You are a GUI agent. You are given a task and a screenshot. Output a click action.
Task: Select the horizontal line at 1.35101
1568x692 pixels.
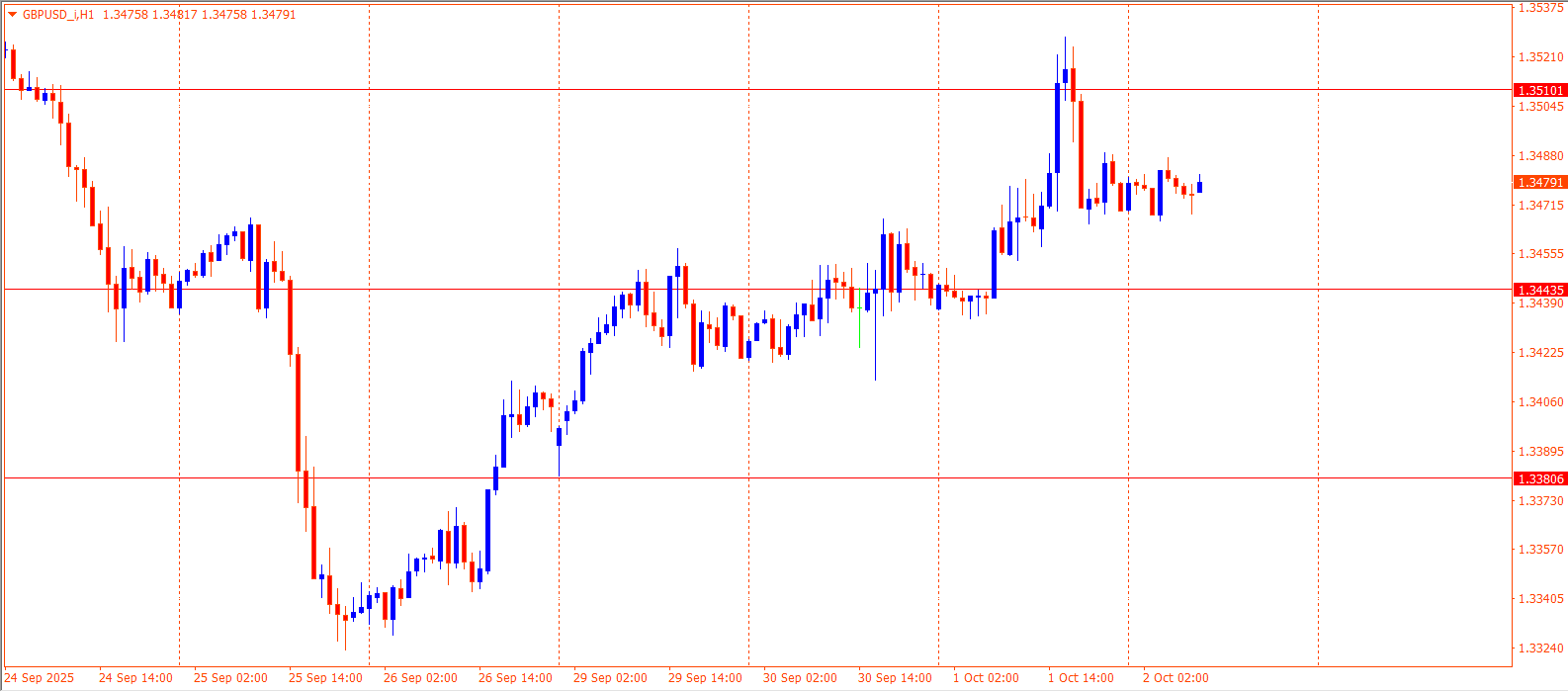click(x=692, y=89)
